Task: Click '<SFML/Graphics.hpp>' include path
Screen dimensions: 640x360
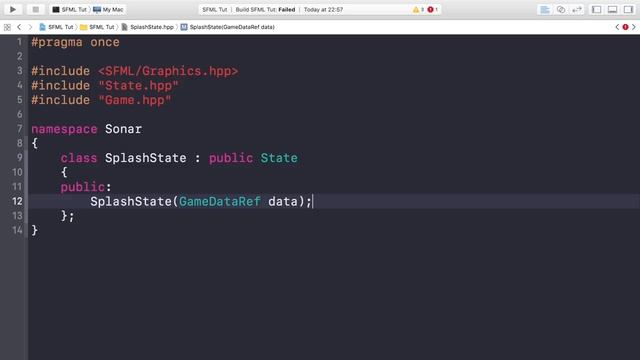Action: tap(168, 71)
